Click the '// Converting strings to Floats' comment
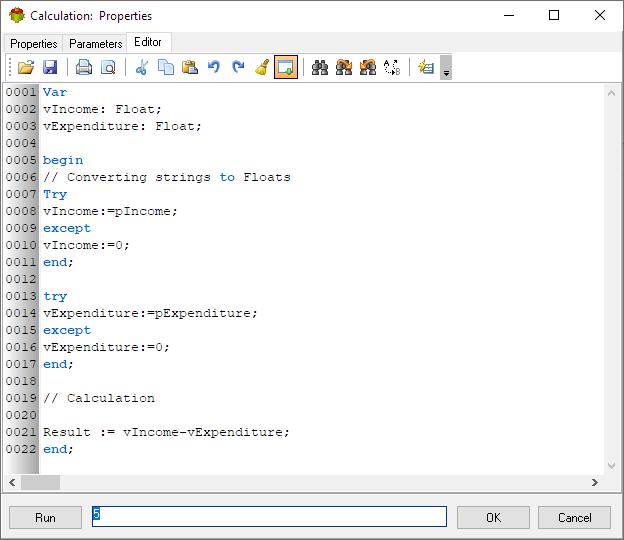 167,177
